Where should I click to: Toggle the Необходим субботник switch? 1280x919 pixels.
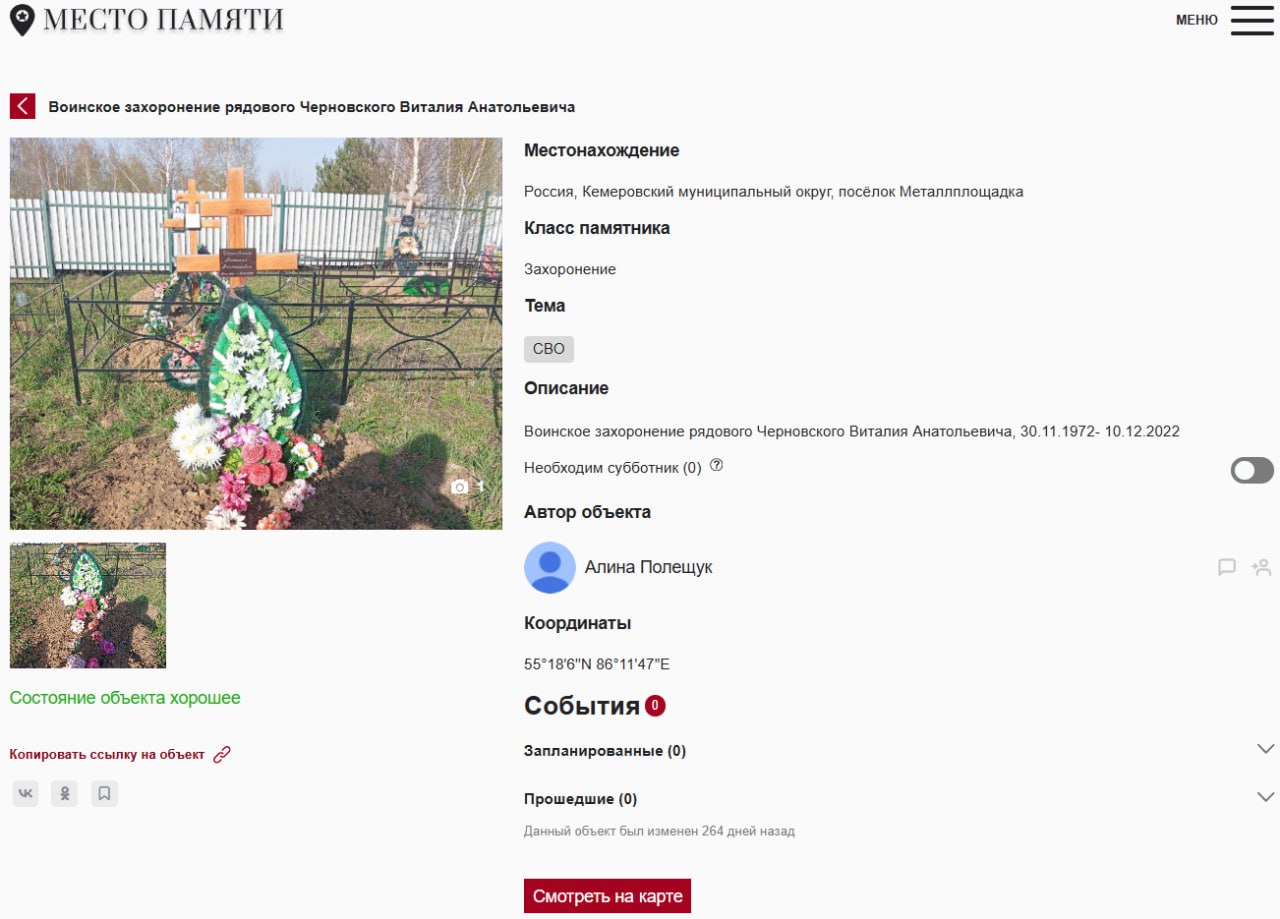pyautogui.click(x=1252, y=470)
